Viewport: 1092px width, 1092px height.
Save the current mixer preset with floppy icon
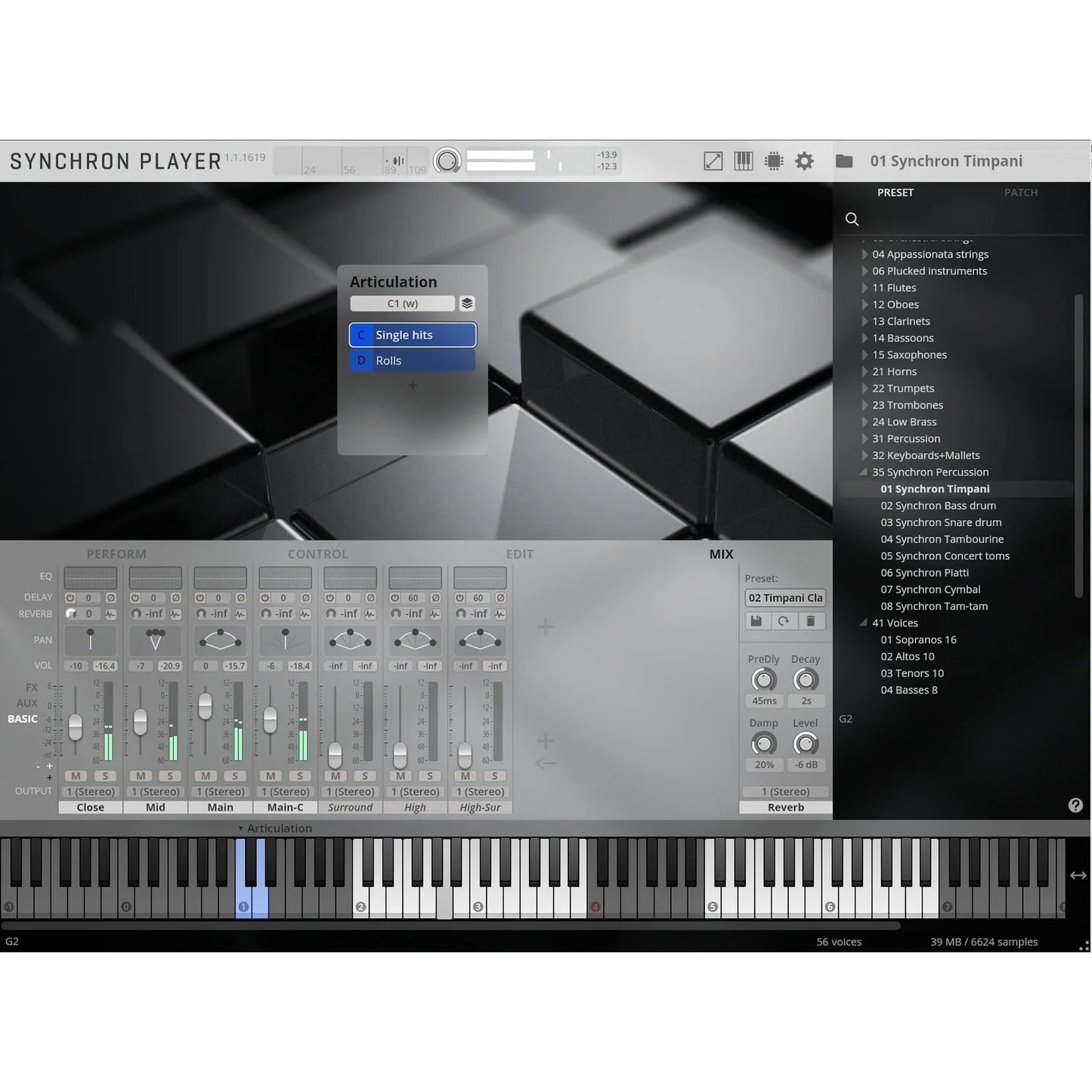click(x=756, y=620)
